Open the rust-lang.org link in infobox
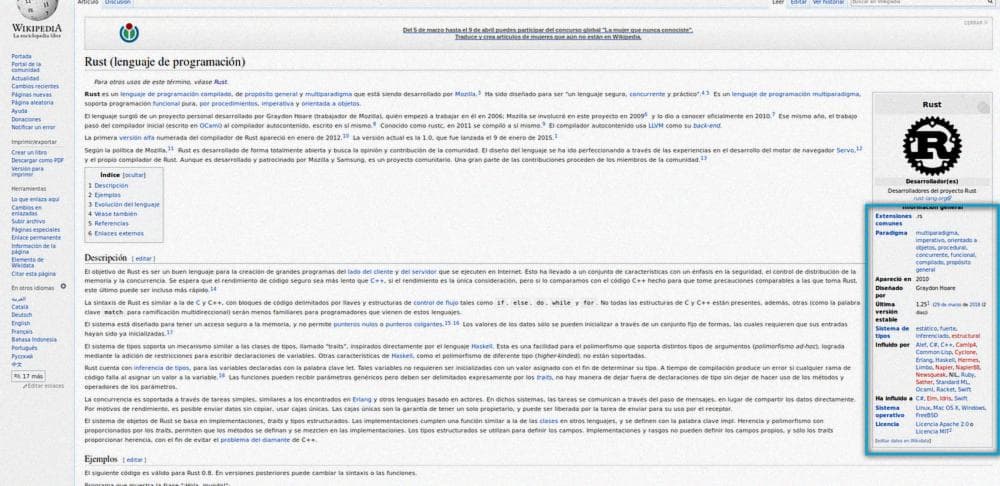1000x486 pixels. click(932, 198)
